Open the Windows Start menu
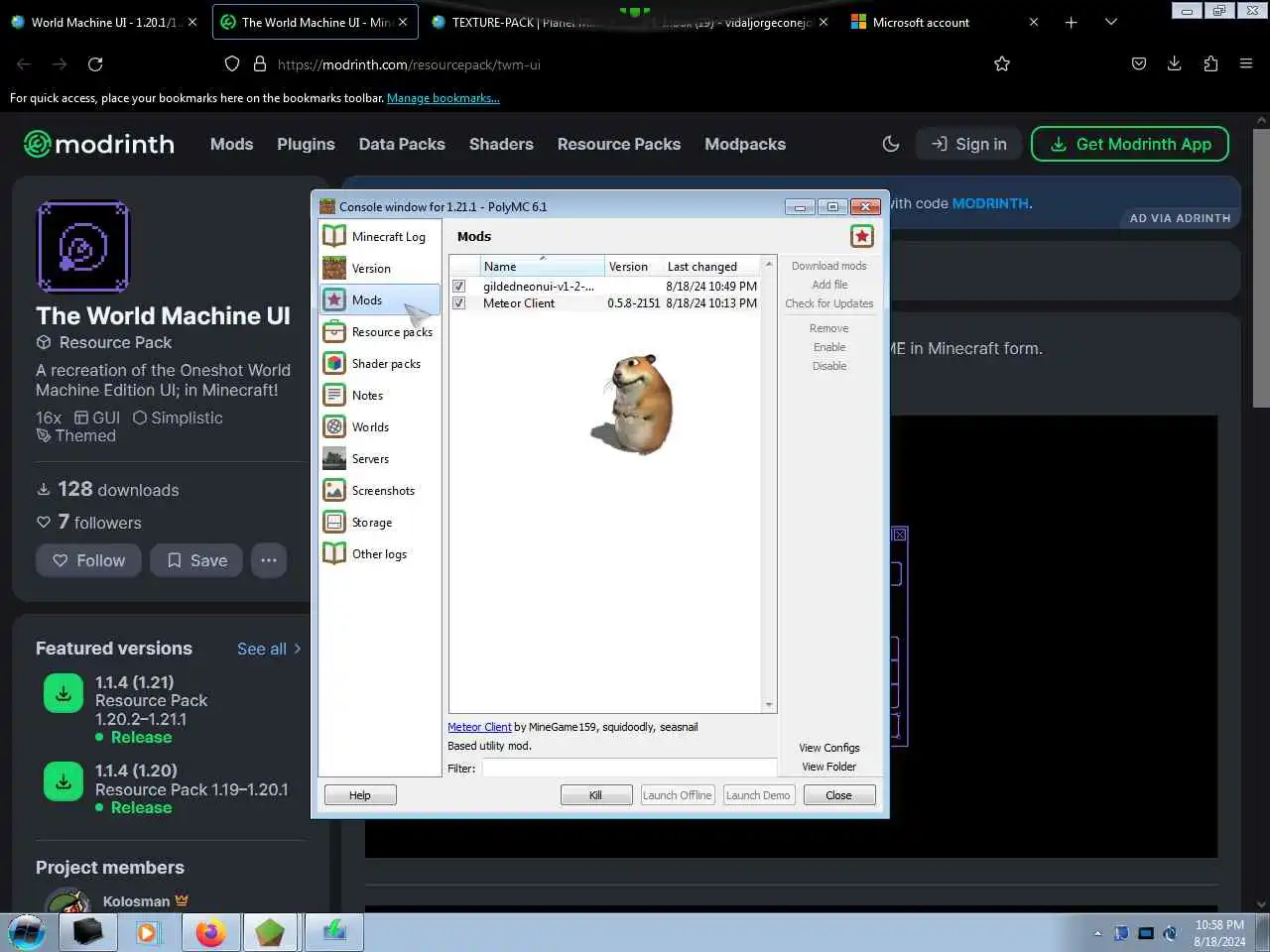The image size is (1270, 952). (x=27, y=932)
